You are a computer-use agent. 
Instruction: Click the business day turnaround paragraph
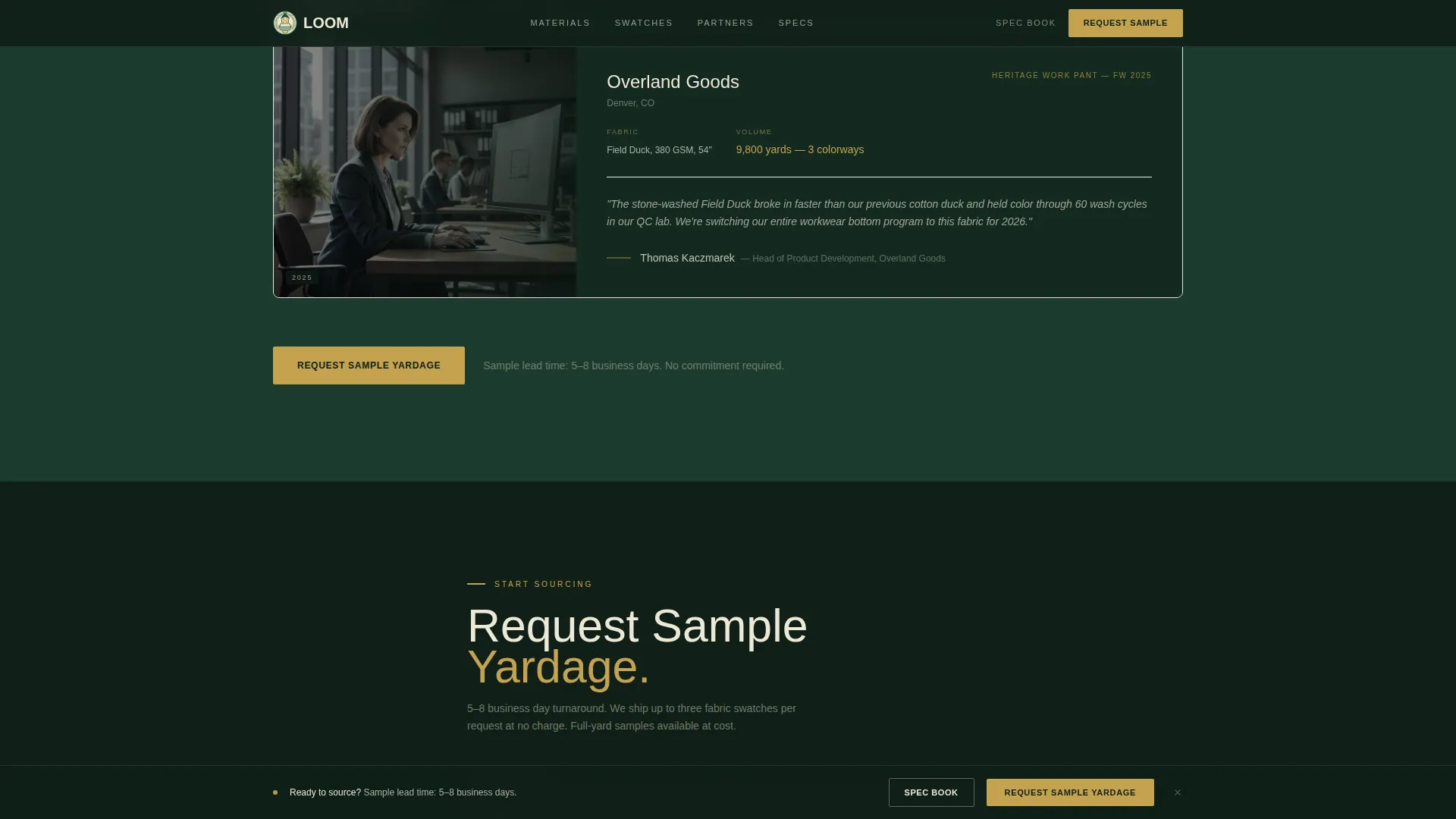click(632, 717)
